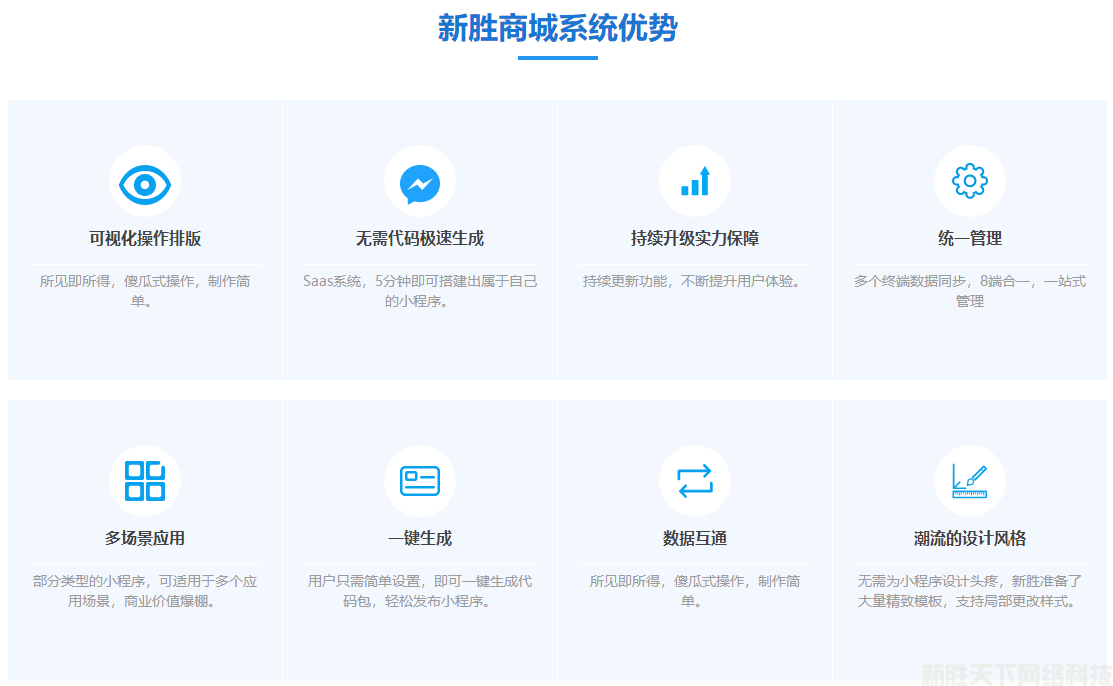
Task: Click the rising bar chart icon
Action: (x=695, y=182)
